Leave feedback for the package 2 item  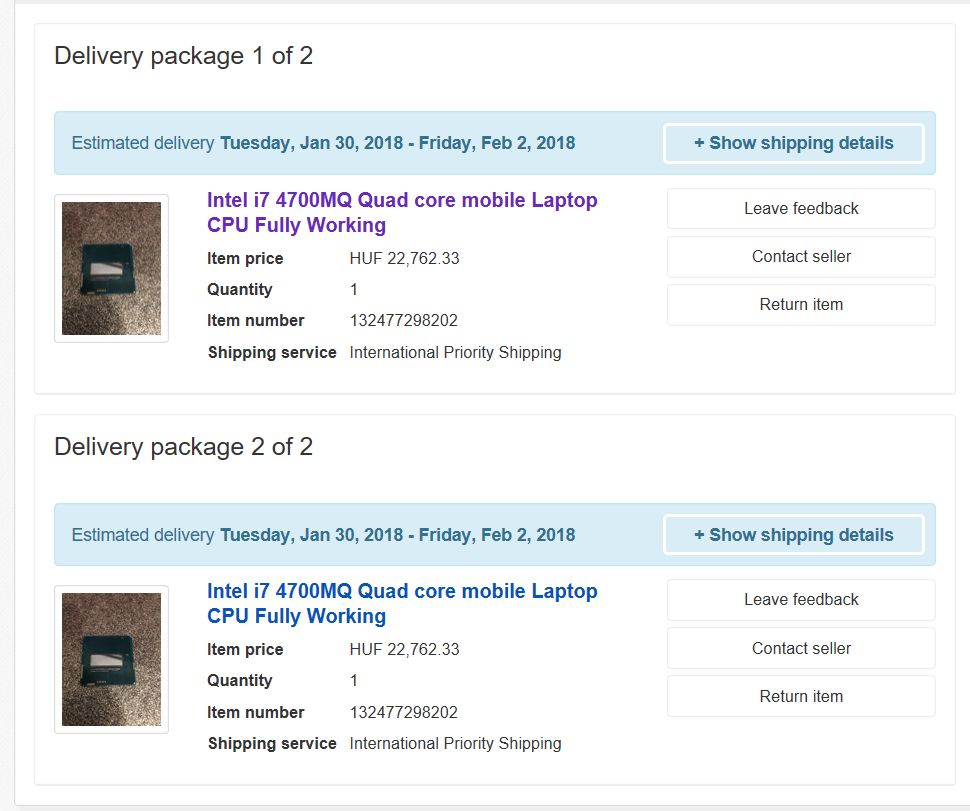[x=801, y=600]
